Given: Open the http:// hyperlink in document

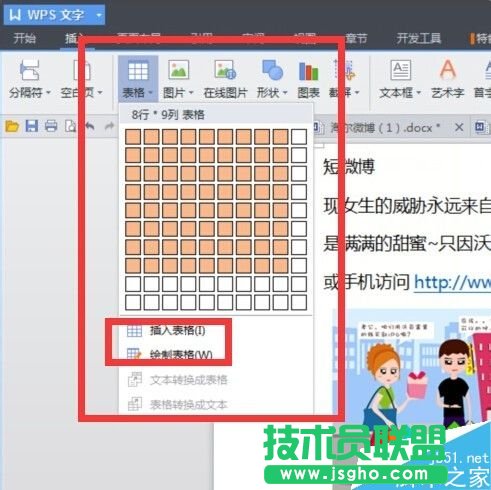Looking at the screenshot, I should point(452,282).
